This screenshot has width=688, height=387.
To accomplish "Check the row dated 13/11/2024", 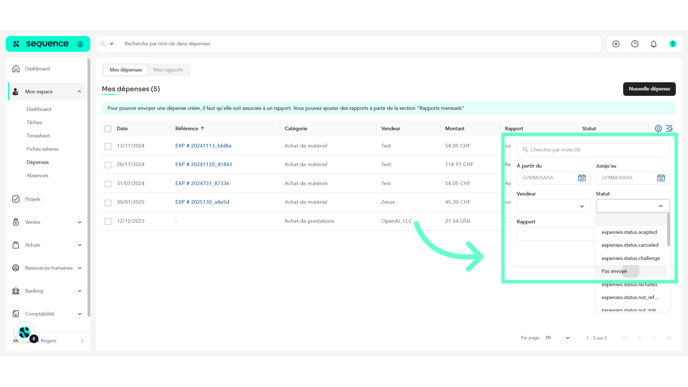I will tap(108, 146).
